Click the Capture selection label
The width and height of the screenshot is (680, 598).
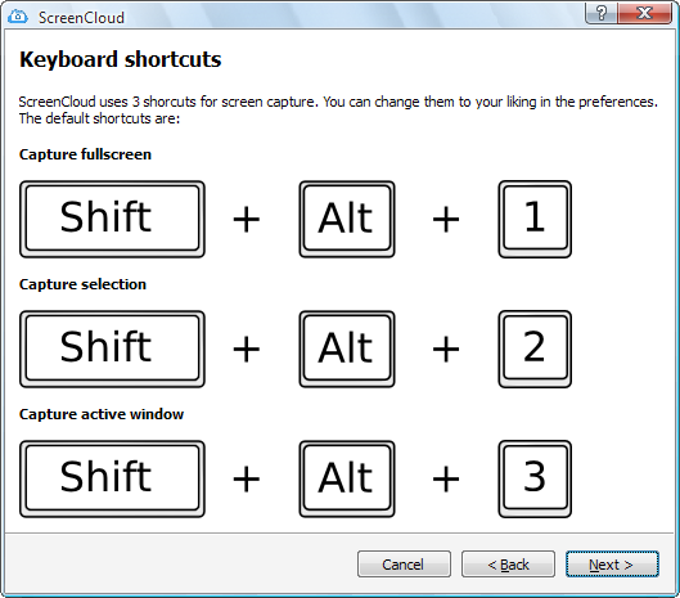coord(83,284)
